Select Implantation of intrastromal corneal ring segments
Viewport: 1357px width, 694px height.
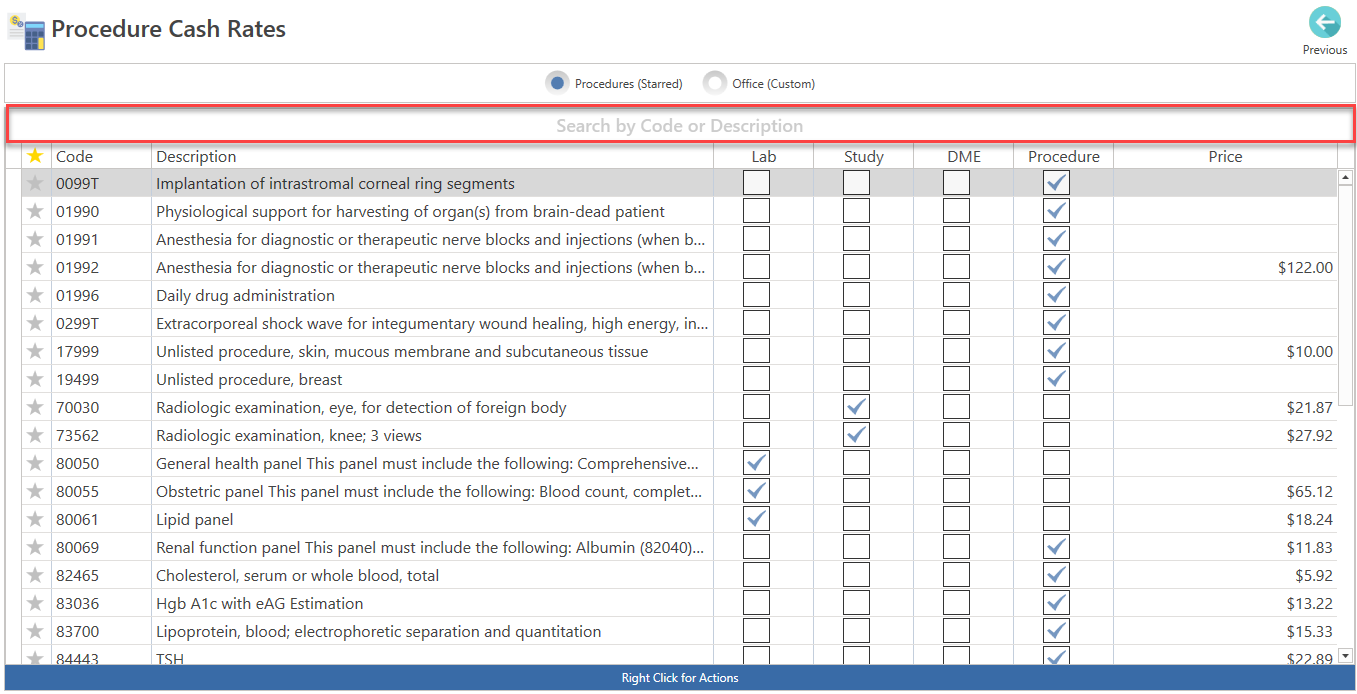[x=336, y=183]
